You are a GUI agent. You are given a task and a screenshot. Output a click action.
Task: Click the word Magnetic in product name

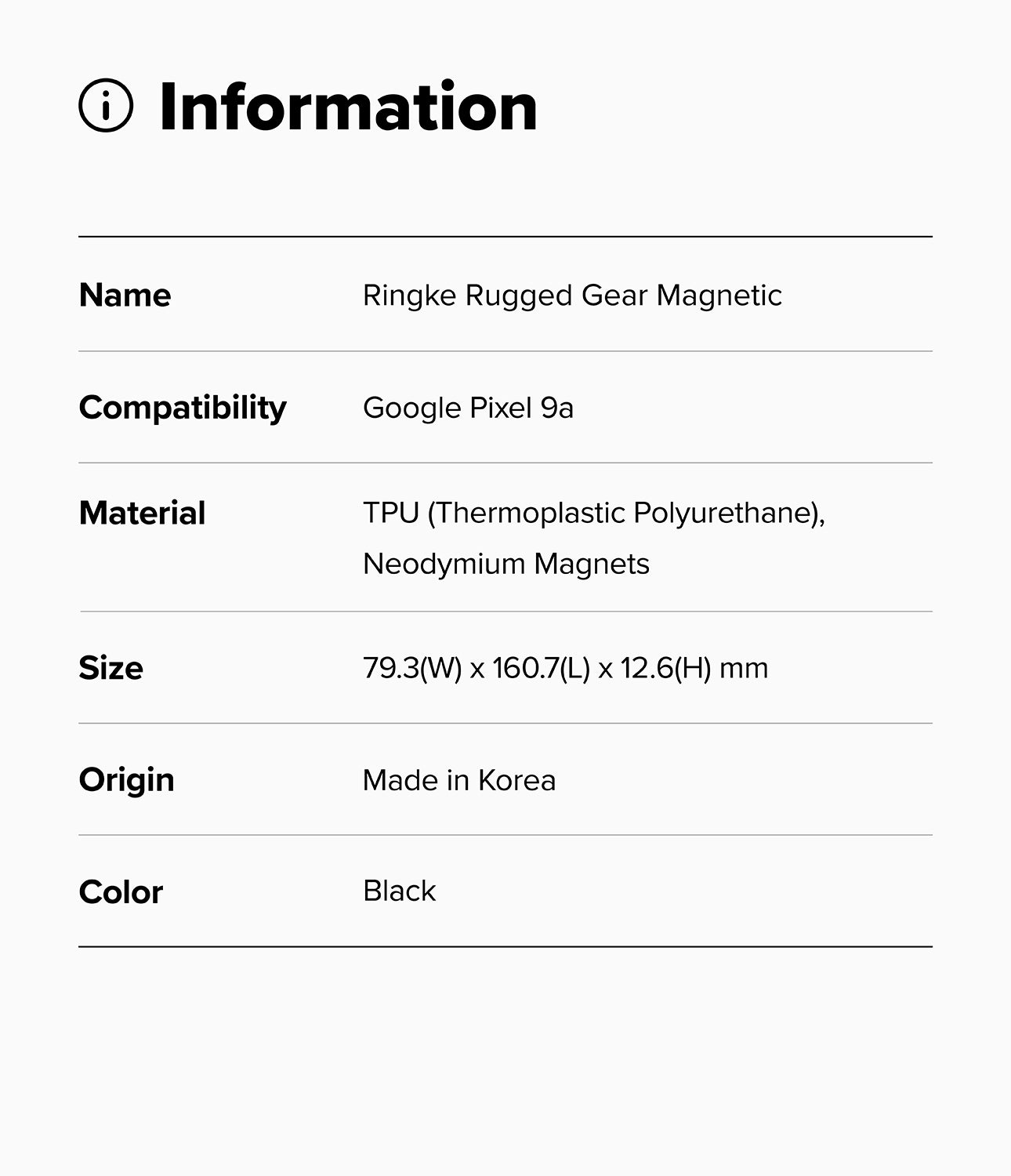coord(719,296)
